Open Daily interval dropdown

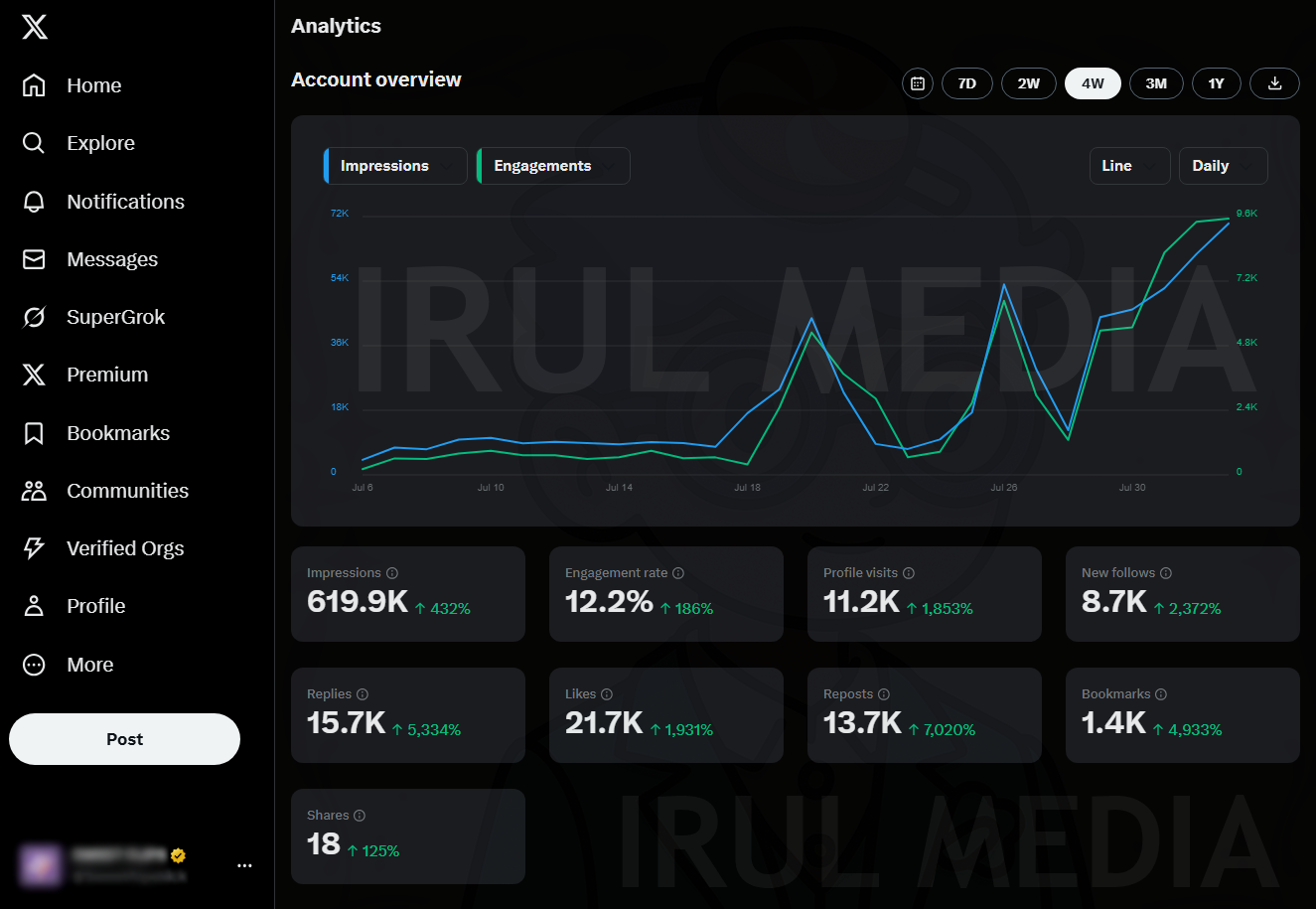coord(1223,166)
